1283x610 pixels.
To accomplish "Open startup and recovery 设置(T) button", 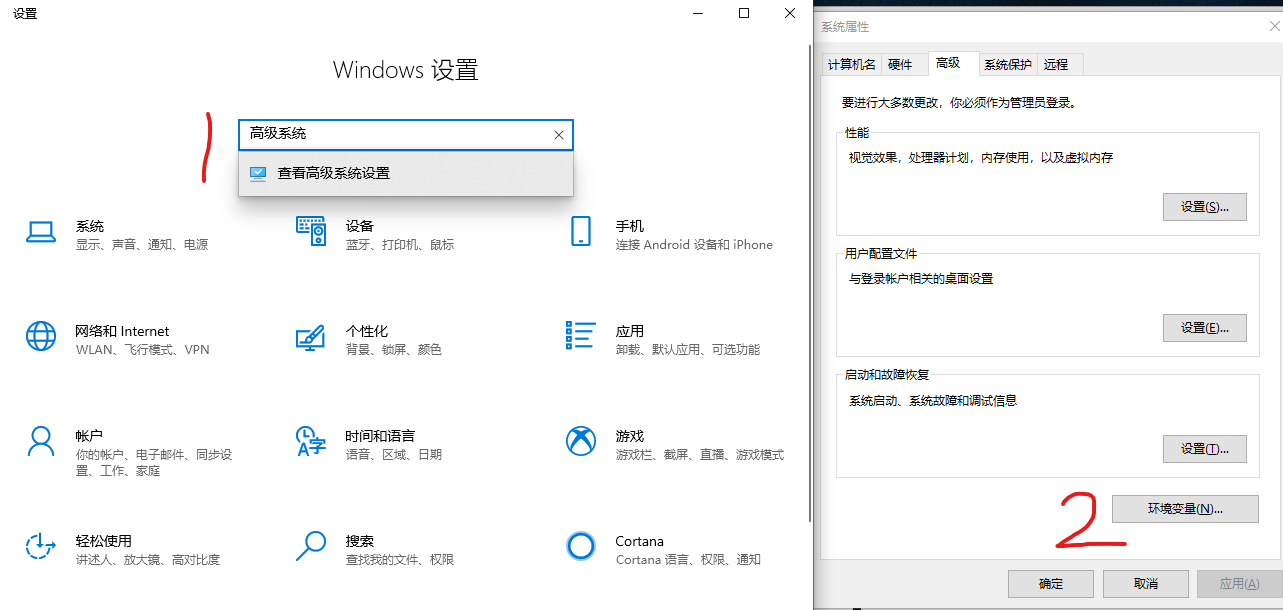I will [x=1204, y=449].
